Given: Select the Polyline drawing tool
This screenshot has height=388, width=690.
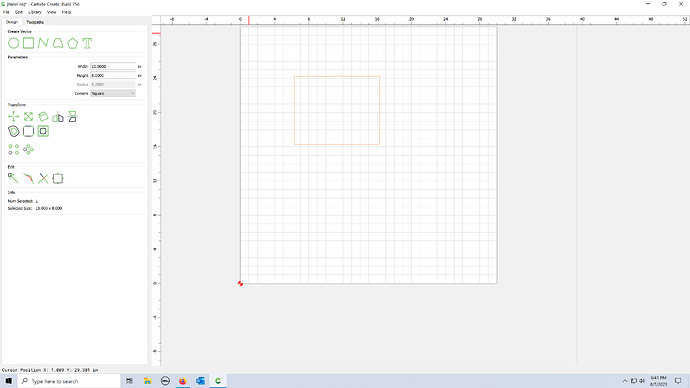Looking at the screenshot, I should (x=43, y=43).
